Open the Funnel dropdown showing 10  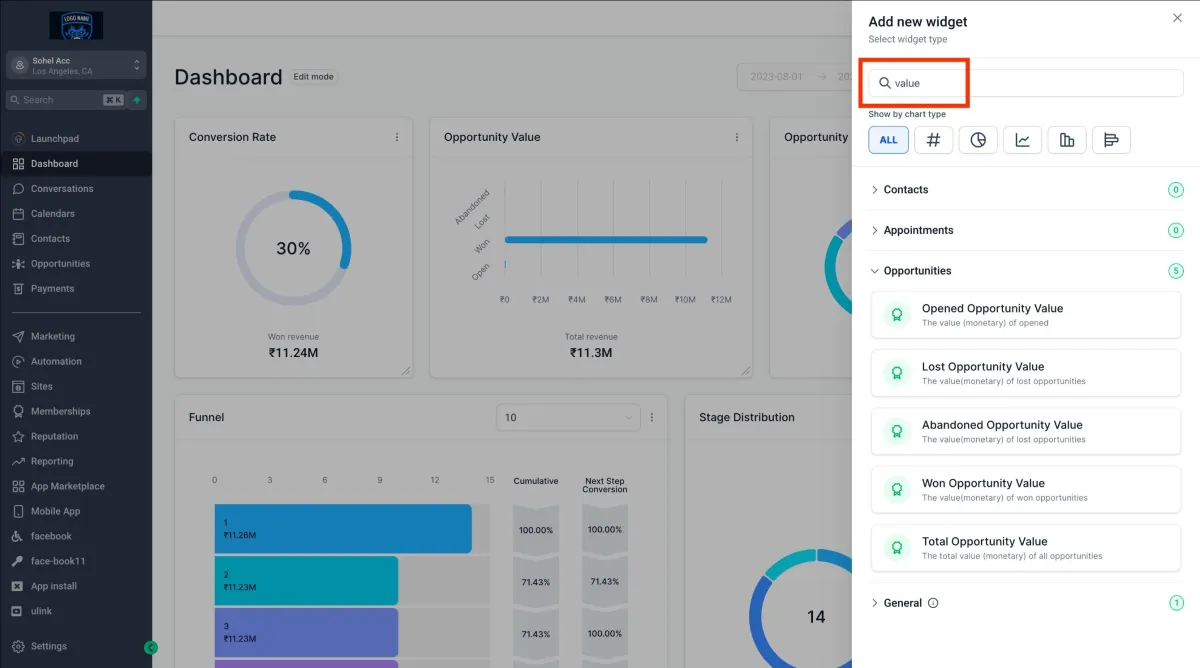pos(568,417)
